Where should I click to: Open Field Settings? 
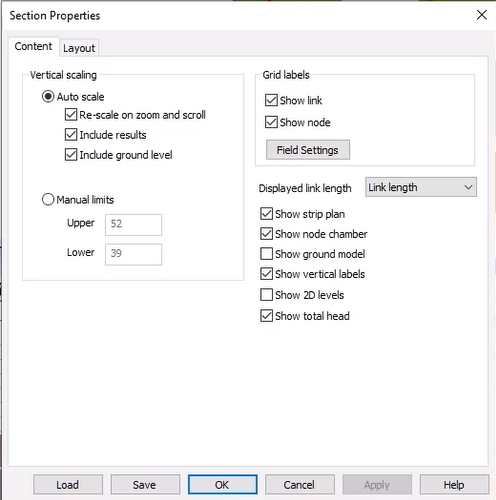click(308, 150)
